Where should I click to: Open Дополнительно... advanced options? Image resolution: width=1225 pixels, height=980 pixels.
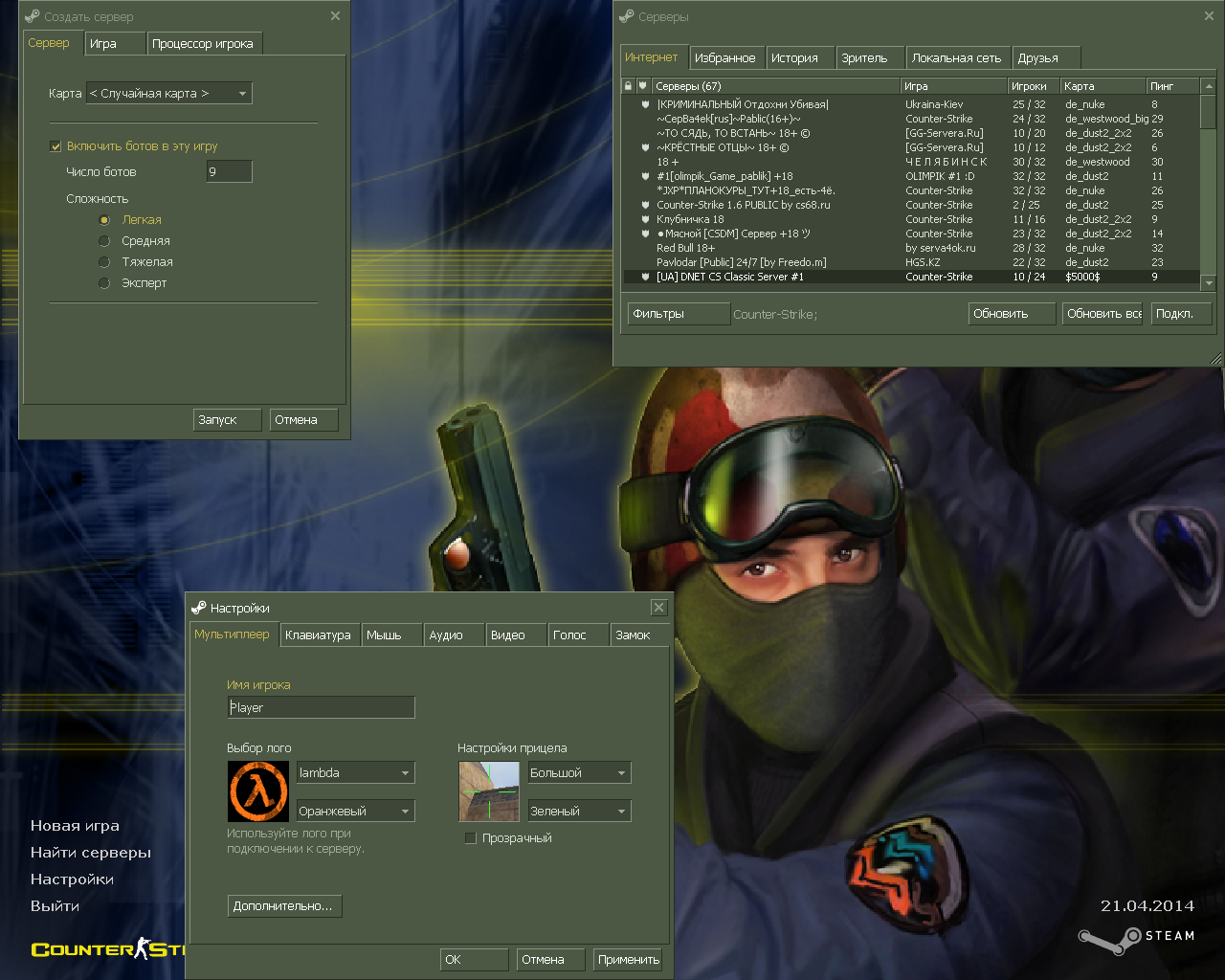[284, 906]
